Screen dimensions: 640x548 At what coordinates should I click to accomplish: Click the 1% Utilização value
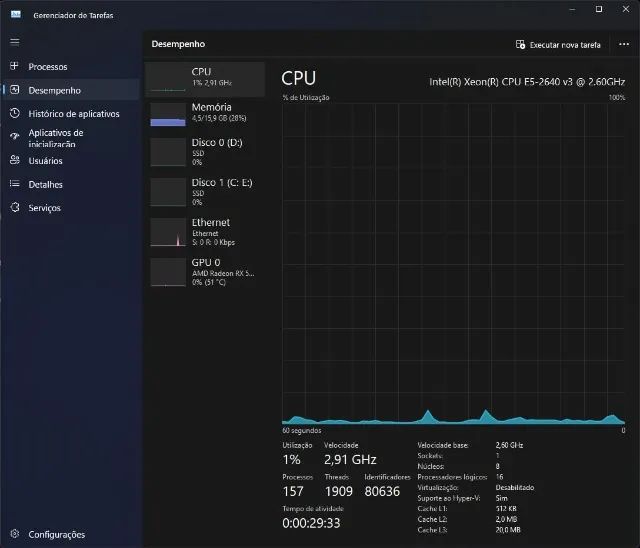point(291,459)
